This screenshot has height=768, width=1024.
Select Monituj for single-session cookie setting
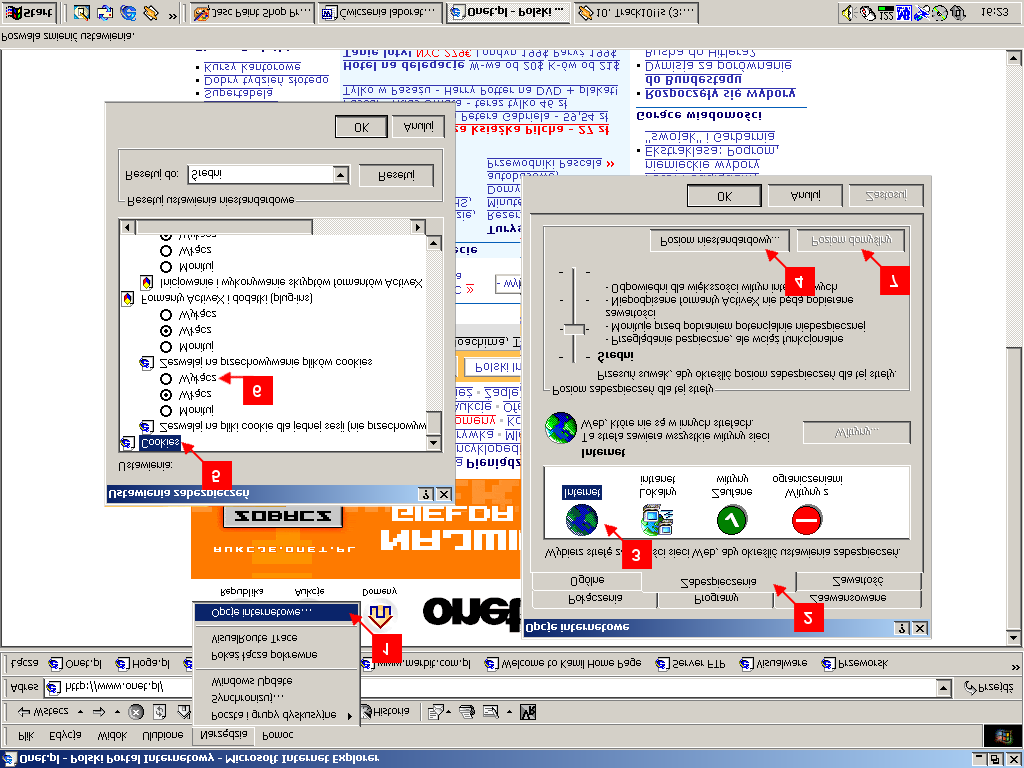(x=166, y=411)
